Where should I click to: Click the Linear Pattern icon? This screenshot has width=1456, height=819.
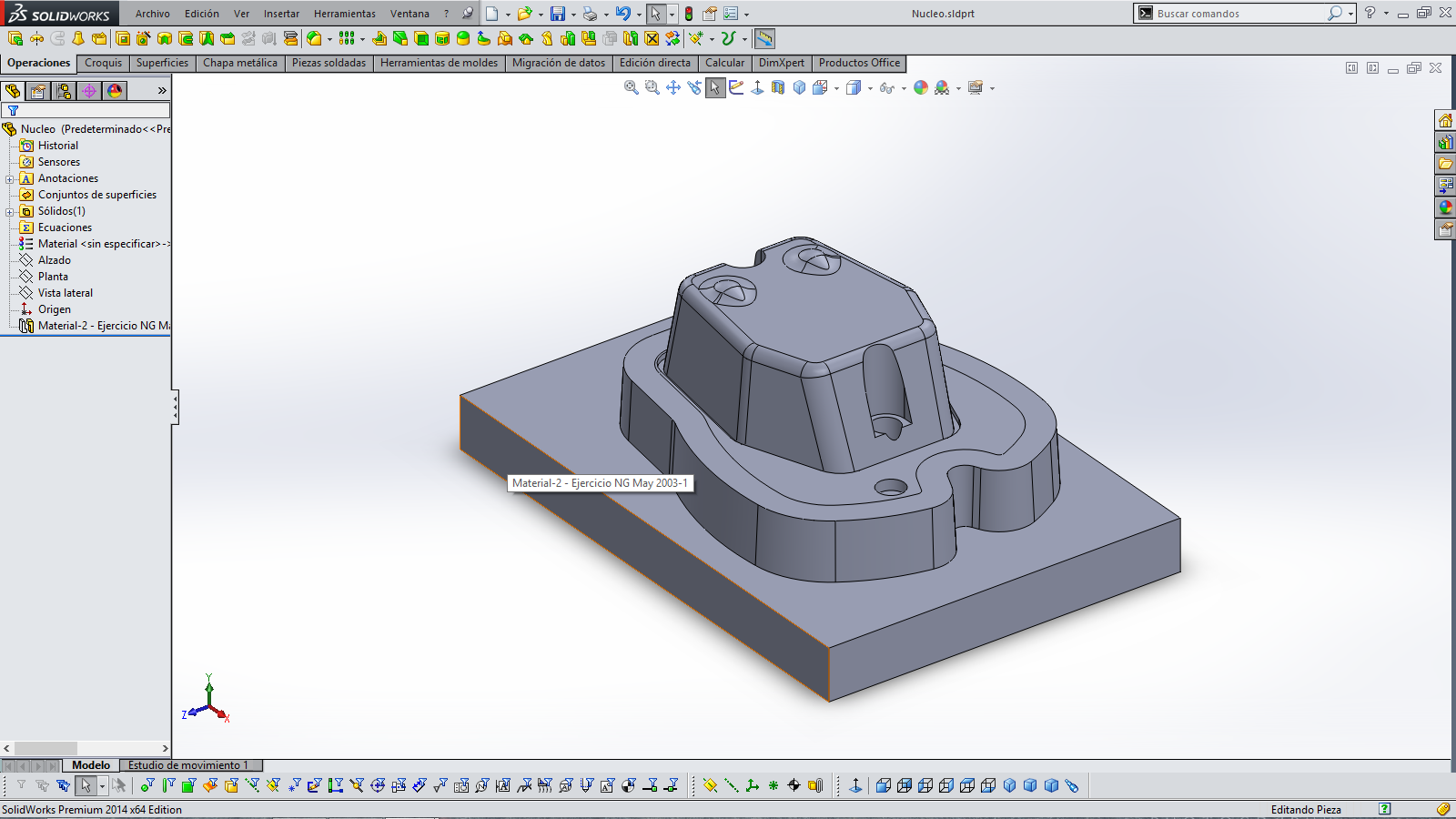[x=347, y=38]
